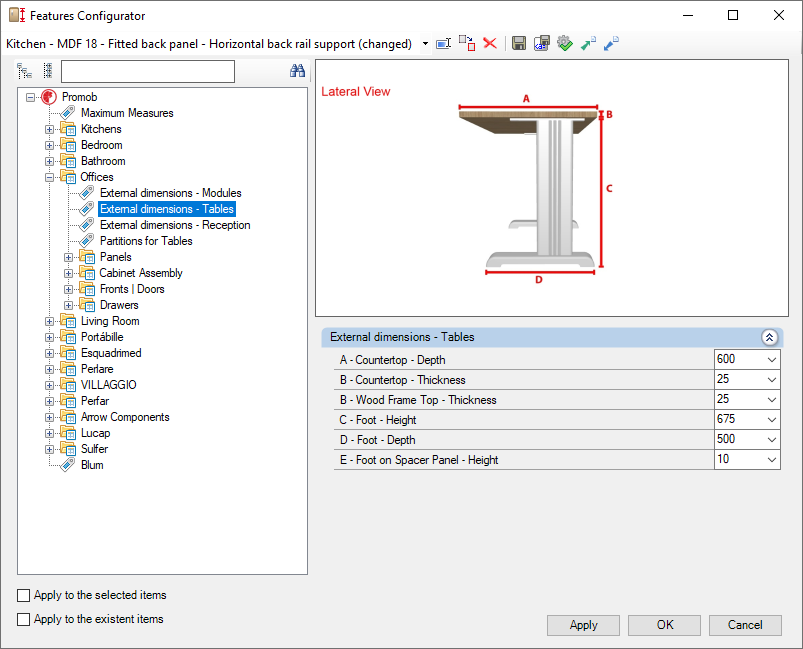Enable Apply to the selected items checkbox
Screen dimensions: 803x649
pyautogui.click(x=24, y=595)
